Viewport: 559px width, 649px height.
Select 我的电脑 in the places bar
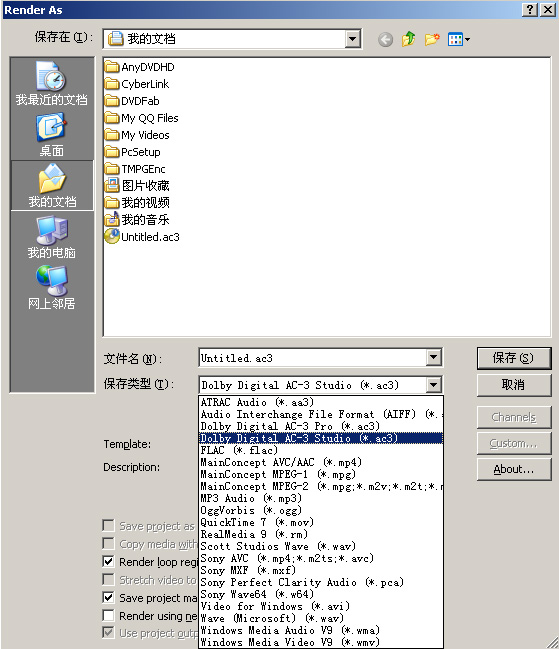(x=52, y=237)
